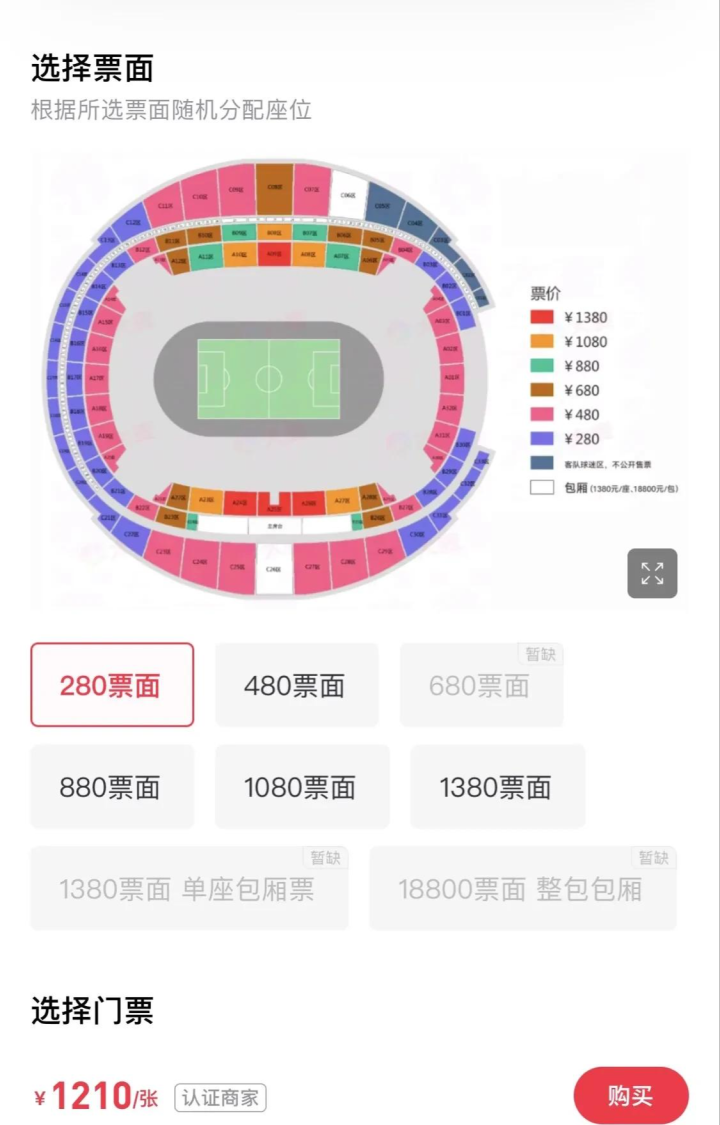Click the pink ¥480 legend swatch
The image size is (720, 1125).
(x=542, y=414)
